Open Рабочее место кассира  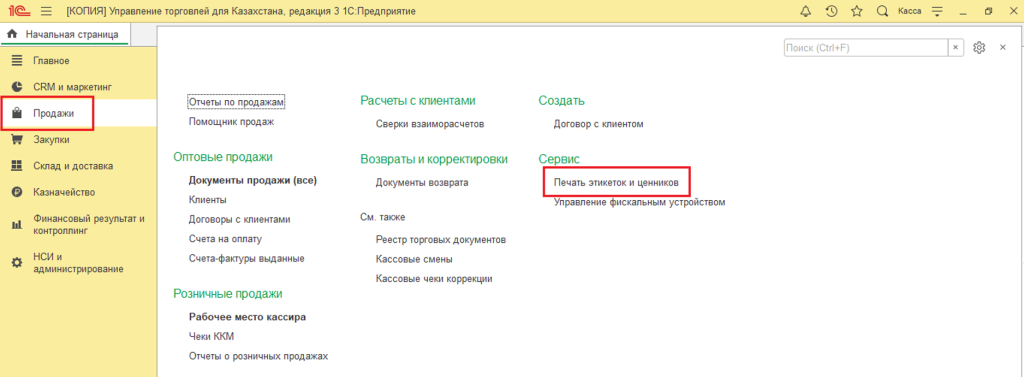247,318
